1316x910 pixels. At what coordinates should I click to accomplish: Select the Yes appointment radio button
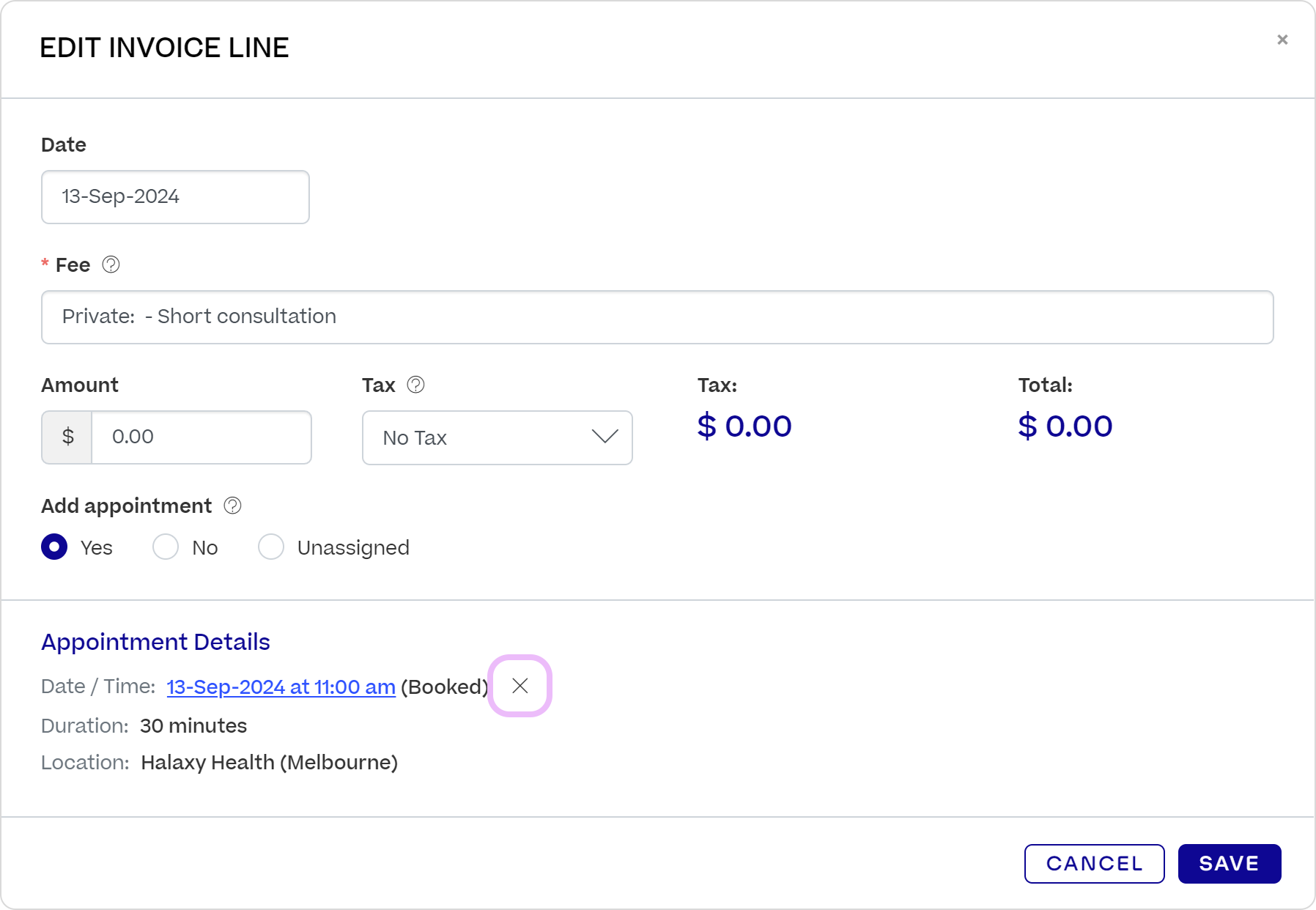point(54,547)
